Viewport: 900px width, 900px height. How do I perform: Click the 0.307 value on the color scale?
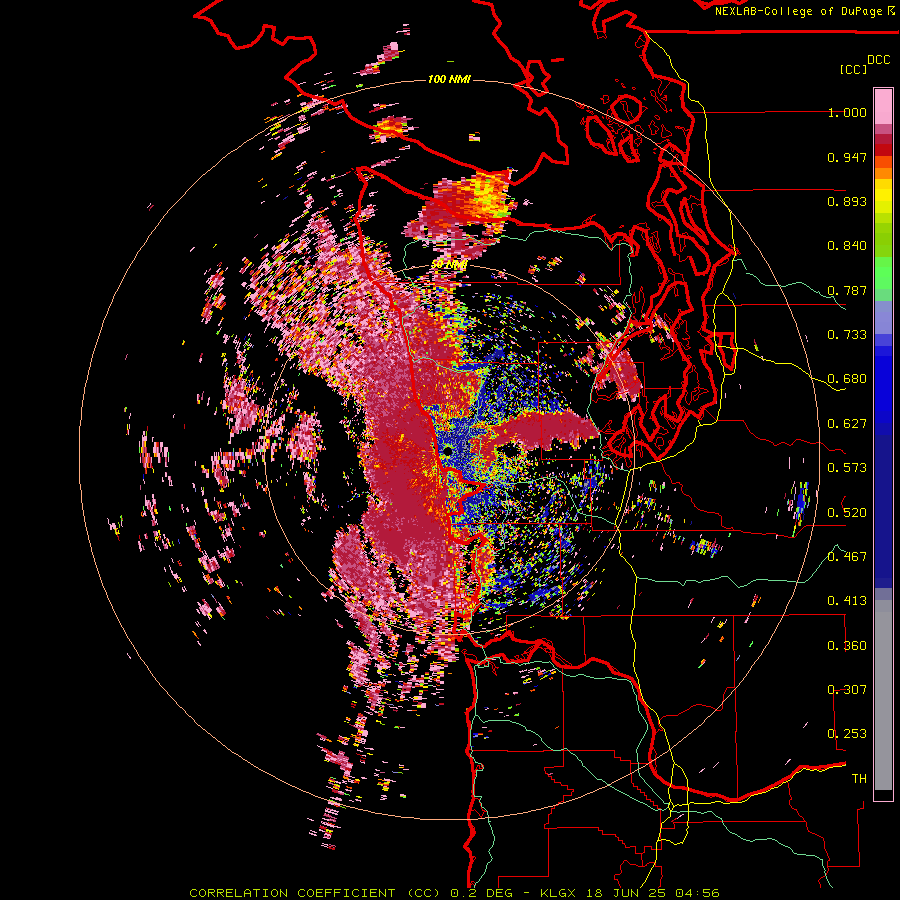pos(847,690)
